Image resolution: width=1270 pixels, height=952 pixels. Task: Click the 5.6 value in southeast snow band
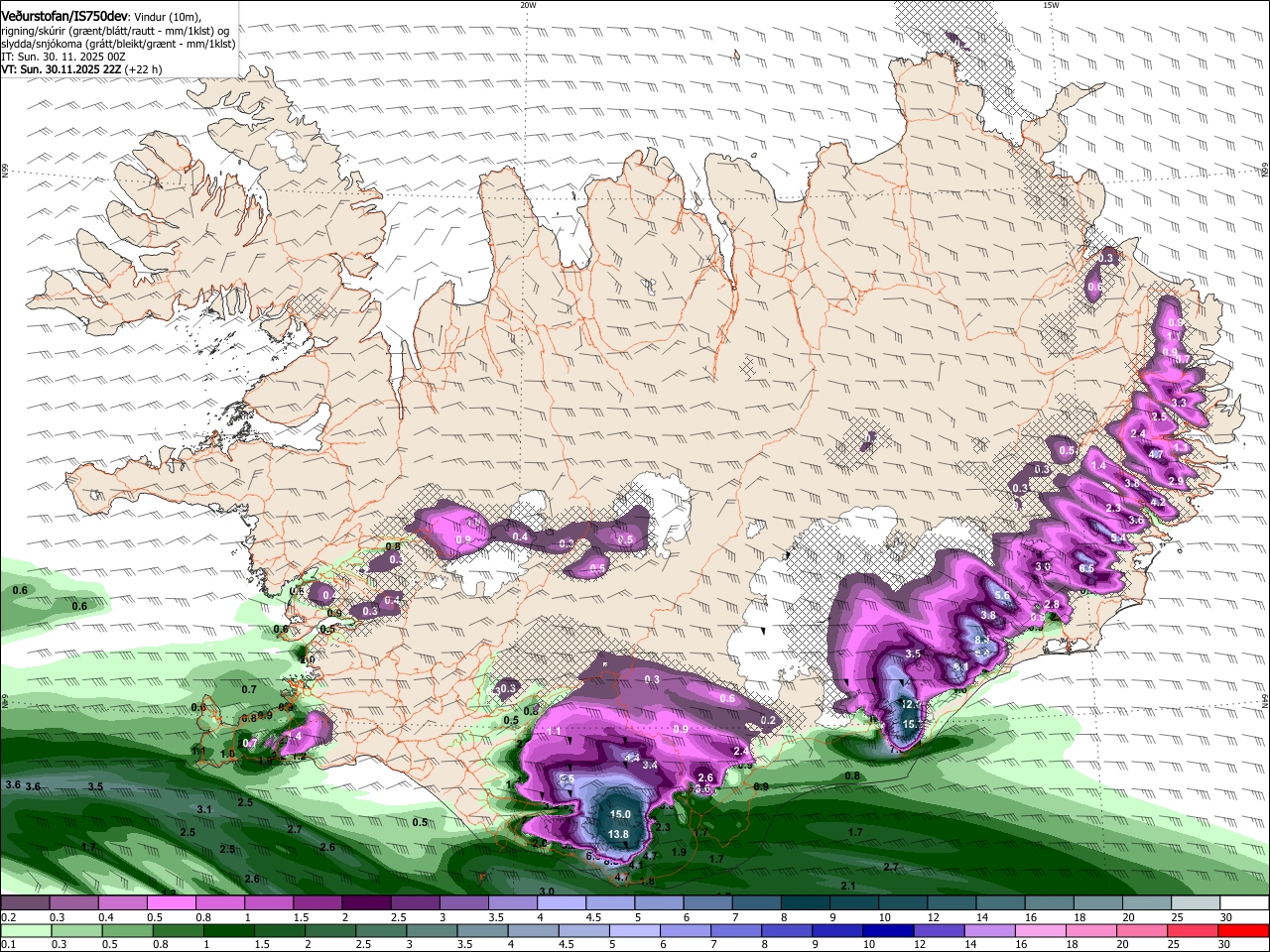[1002, 595]
